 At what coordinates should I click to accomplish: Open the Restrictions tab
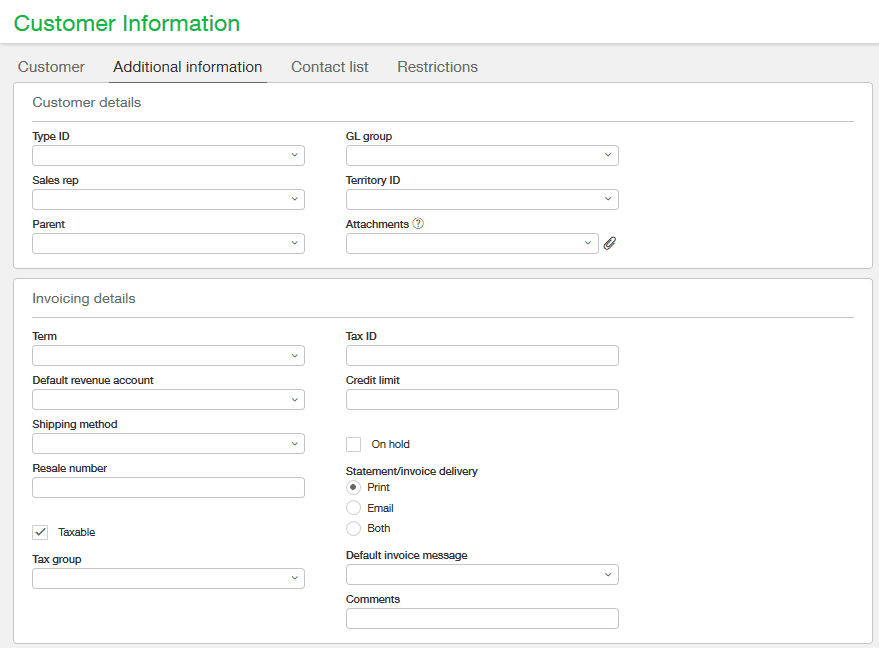click(437, 66)
